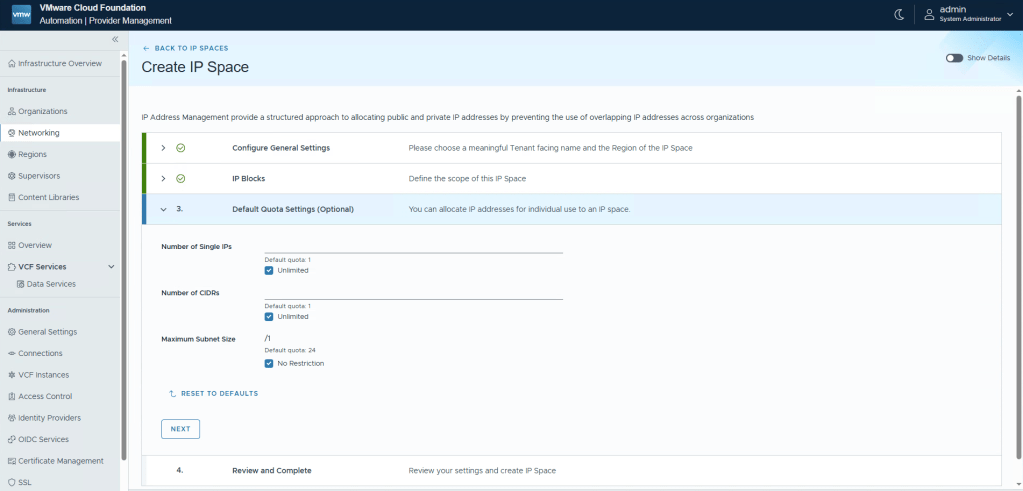The height and width of the screenshot is (491, 1023).
Task: Expand the IP Blocks step
Action: (x=163, y=179)
